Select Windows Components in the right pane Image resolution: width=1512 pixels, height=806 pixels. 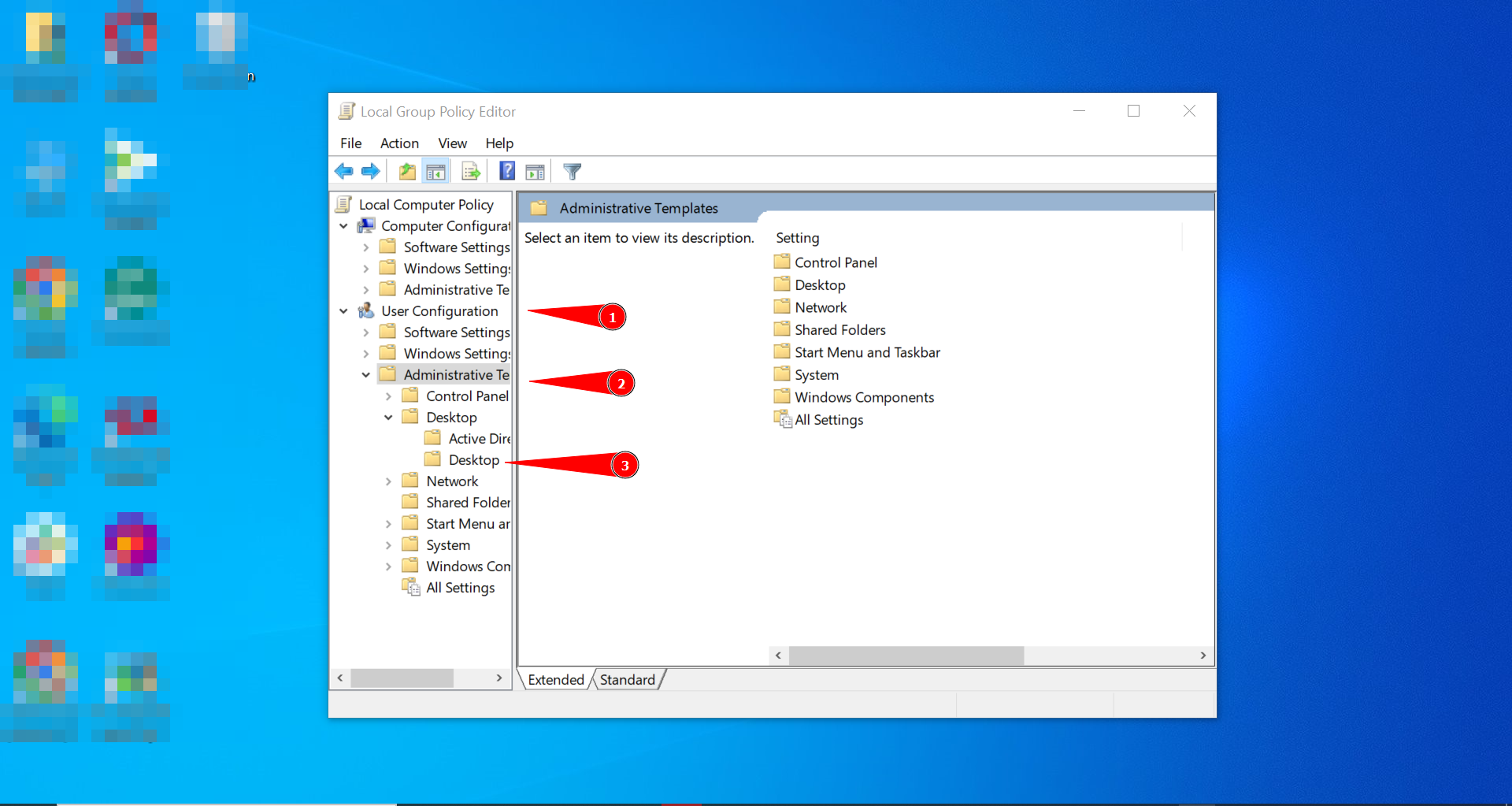click(864, 397)
